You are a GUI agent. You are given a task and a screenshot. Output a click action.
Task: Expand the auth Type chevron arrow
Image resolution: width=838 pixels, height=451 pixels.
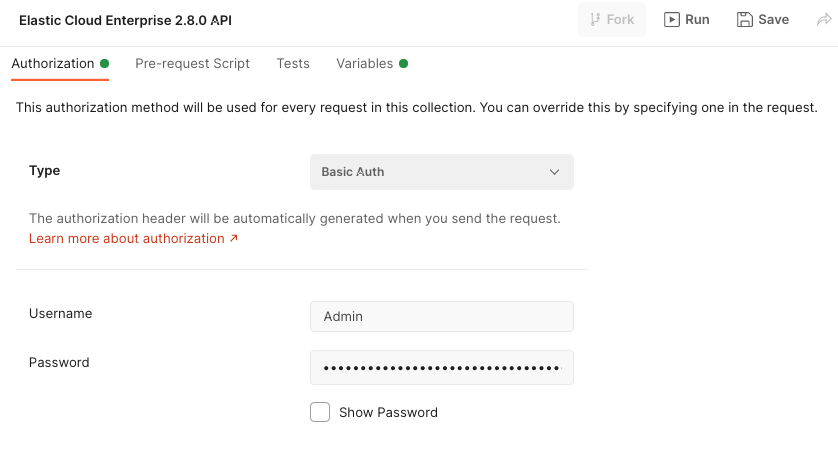tap(555, 172)
